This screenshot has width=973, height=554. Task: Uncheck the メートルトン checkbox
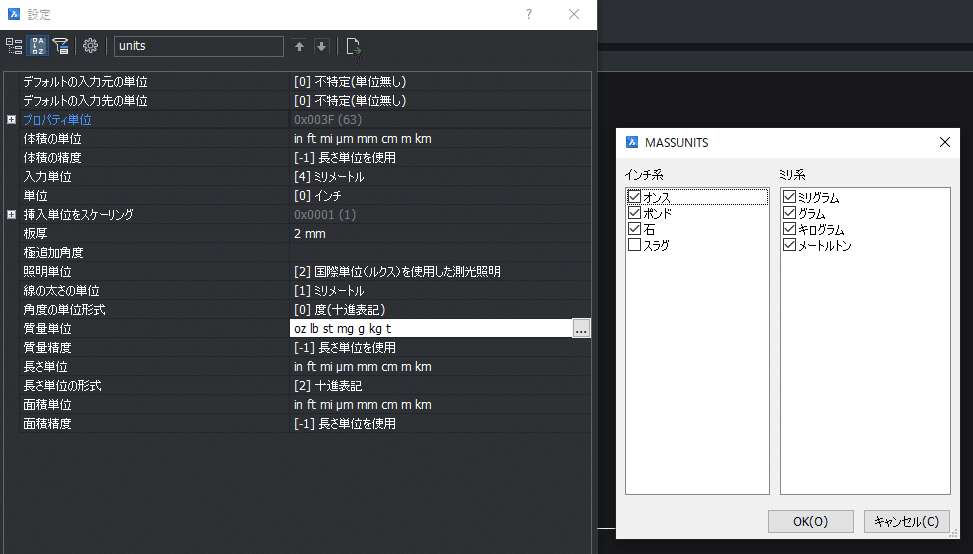[x=789, y=245]
